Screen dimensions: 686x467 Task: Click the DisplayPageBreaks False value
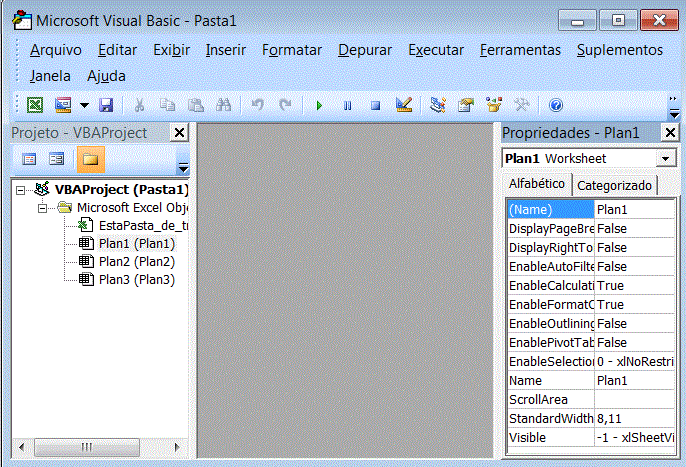pyautogui.click(x=635, y=228)
